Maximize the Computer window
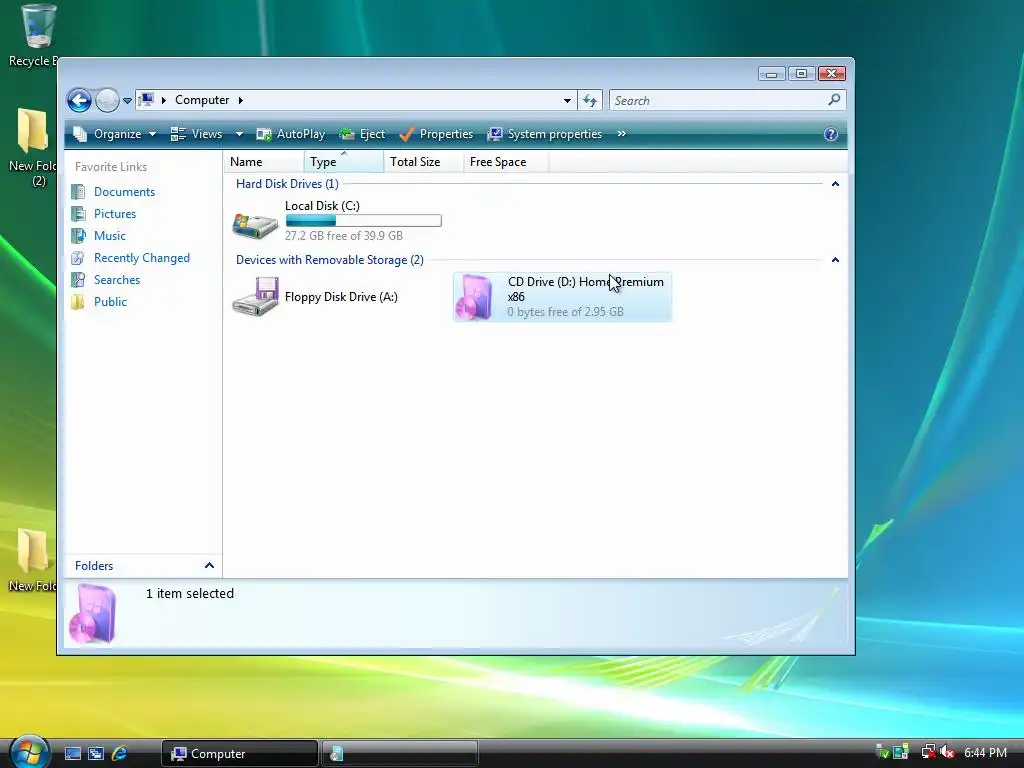This screenshot has width=1024, height=768. point(801,74)
